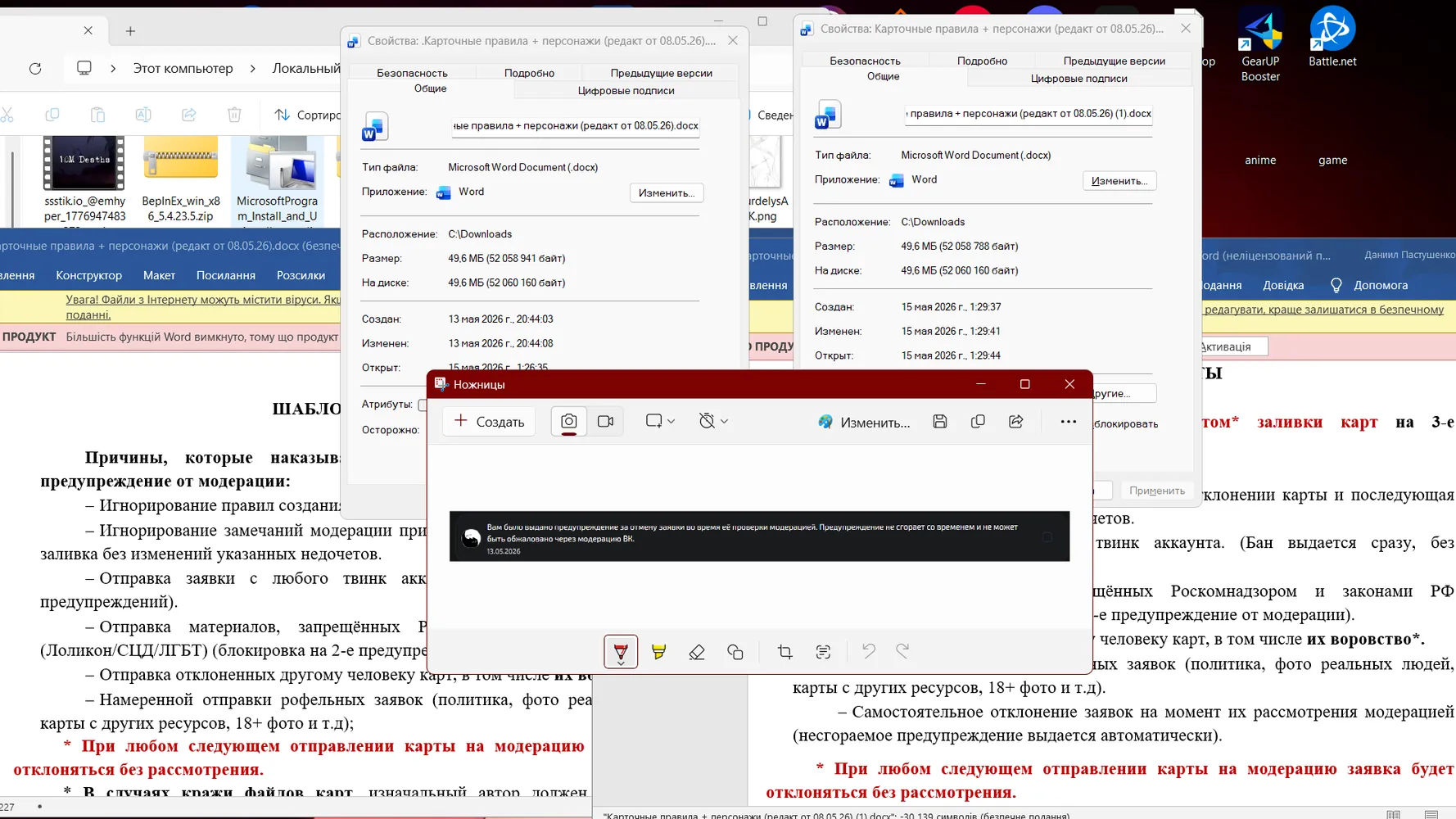Select the yellow highlighter tool
Screen dimensions: 1456x819
(x=658, y=652)
